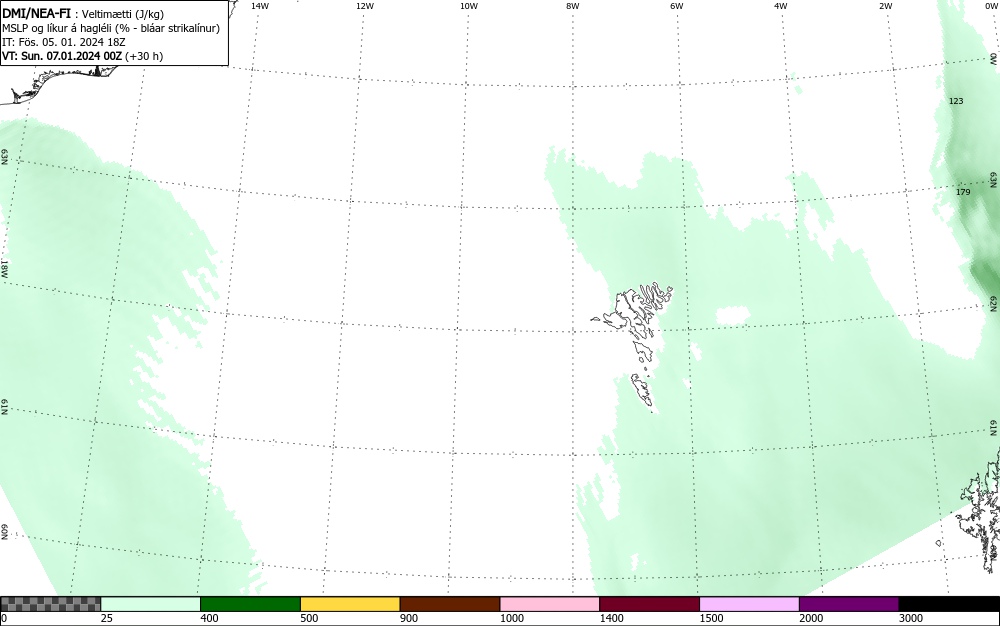This screenshot has width=1000, height=626.
Task: Click the '2W' longitude label
Action: 886,6
